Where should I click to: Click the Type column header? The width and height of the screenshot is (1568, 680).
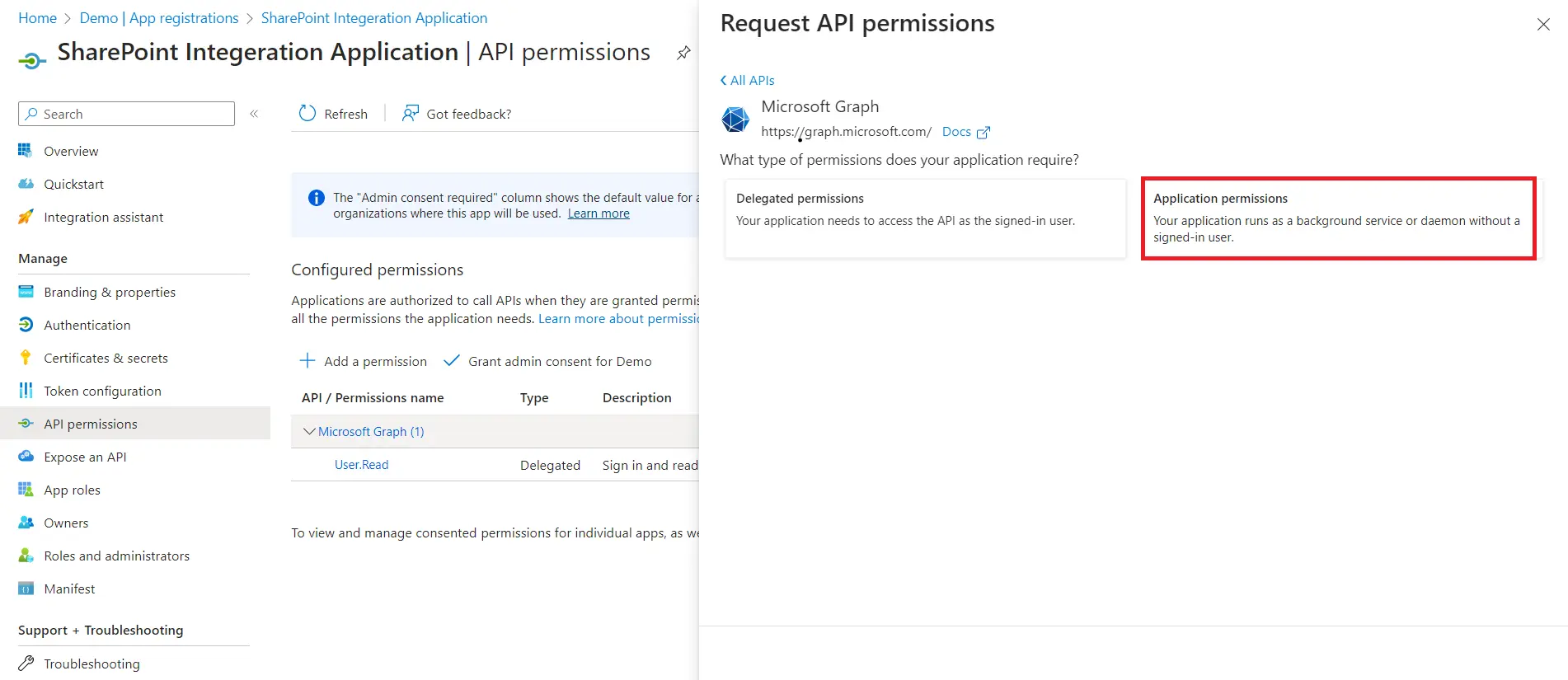[534, 397]
